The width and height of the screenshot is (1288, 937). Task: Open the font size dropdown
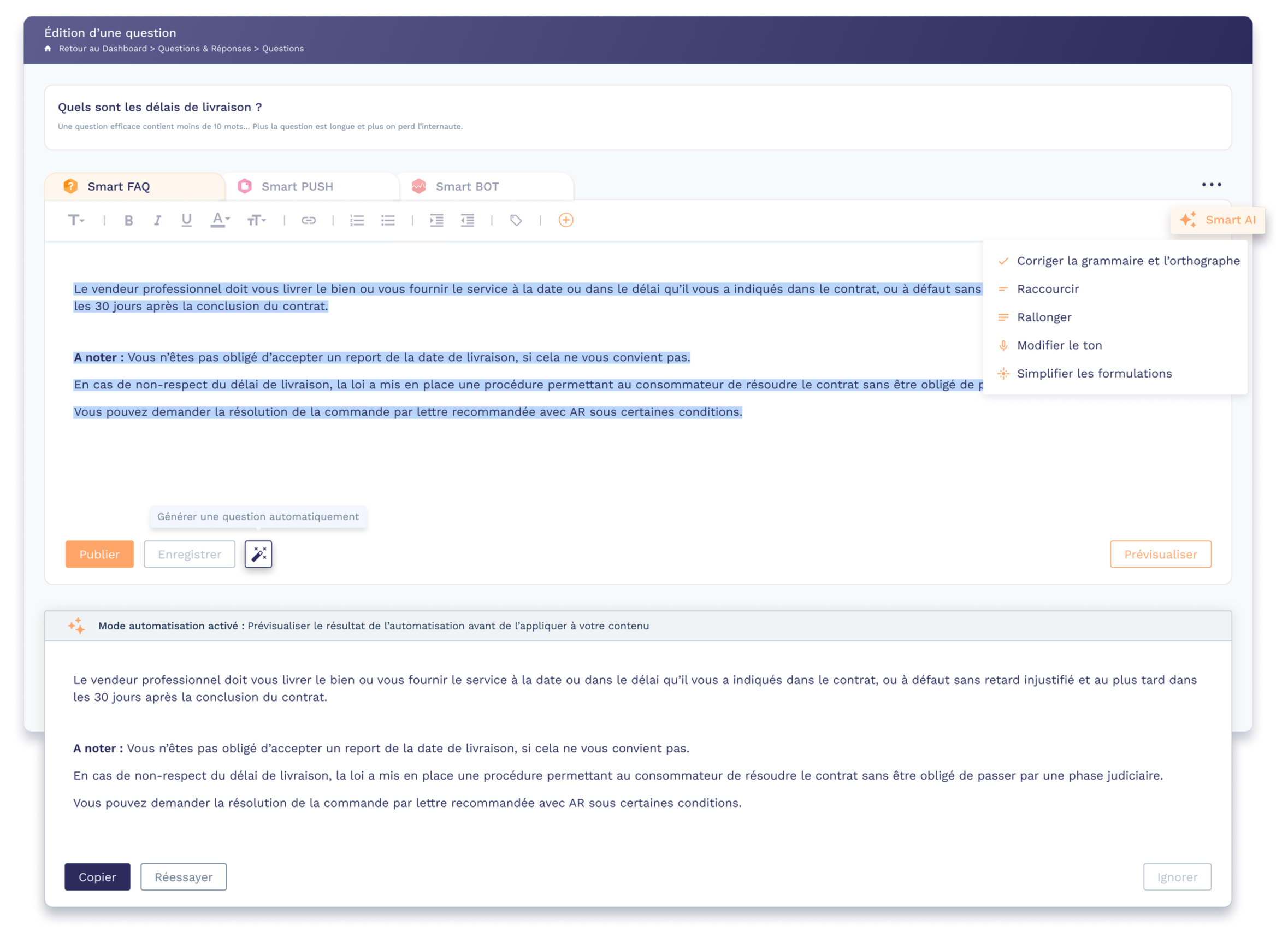click(x=256, y=220)
